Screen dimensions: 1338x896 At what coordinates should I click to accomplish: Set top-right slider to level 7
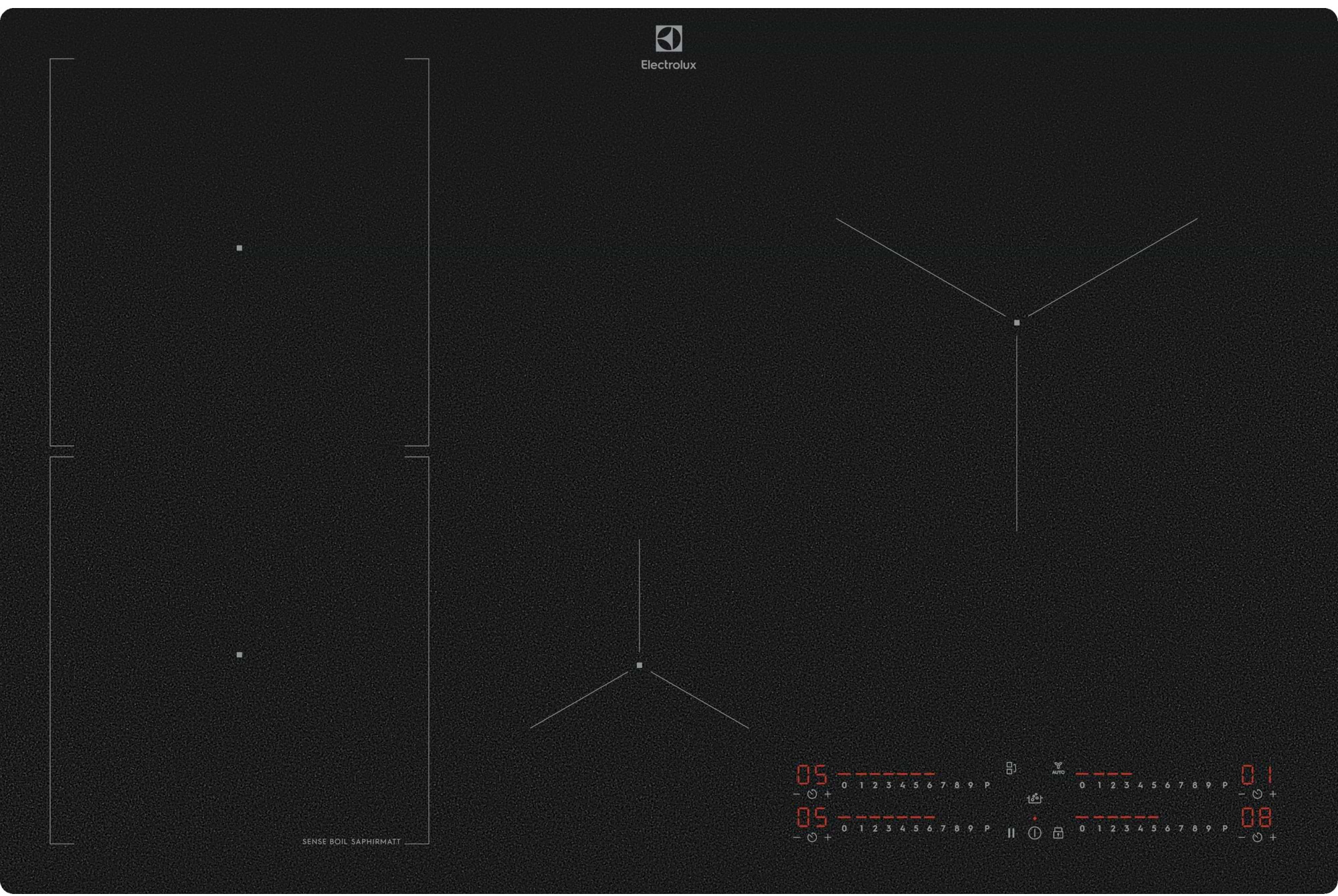pos(1181,786)
